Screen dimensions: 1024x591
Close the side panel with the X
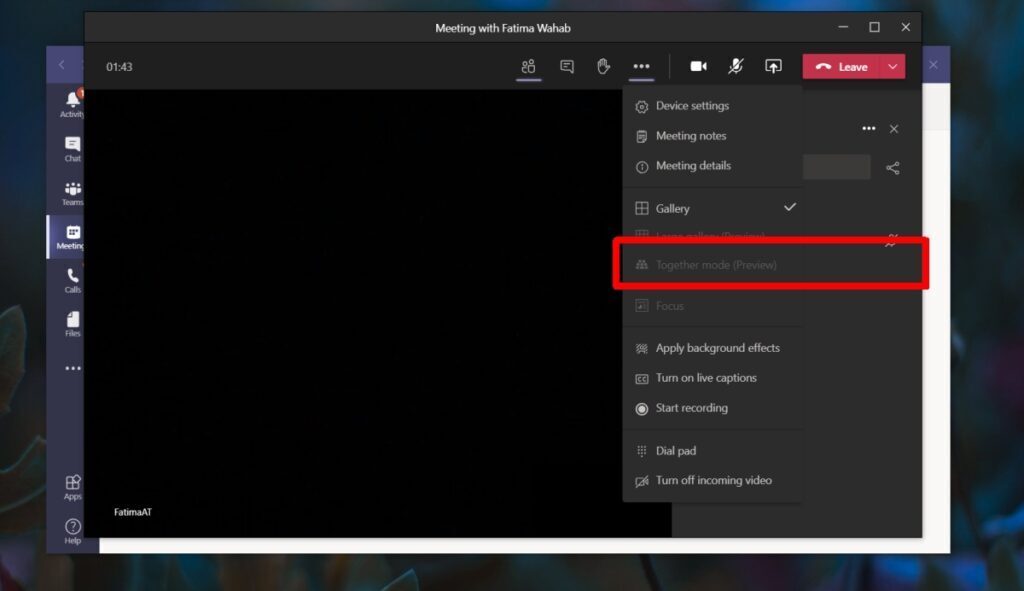(x=894, y=129)
